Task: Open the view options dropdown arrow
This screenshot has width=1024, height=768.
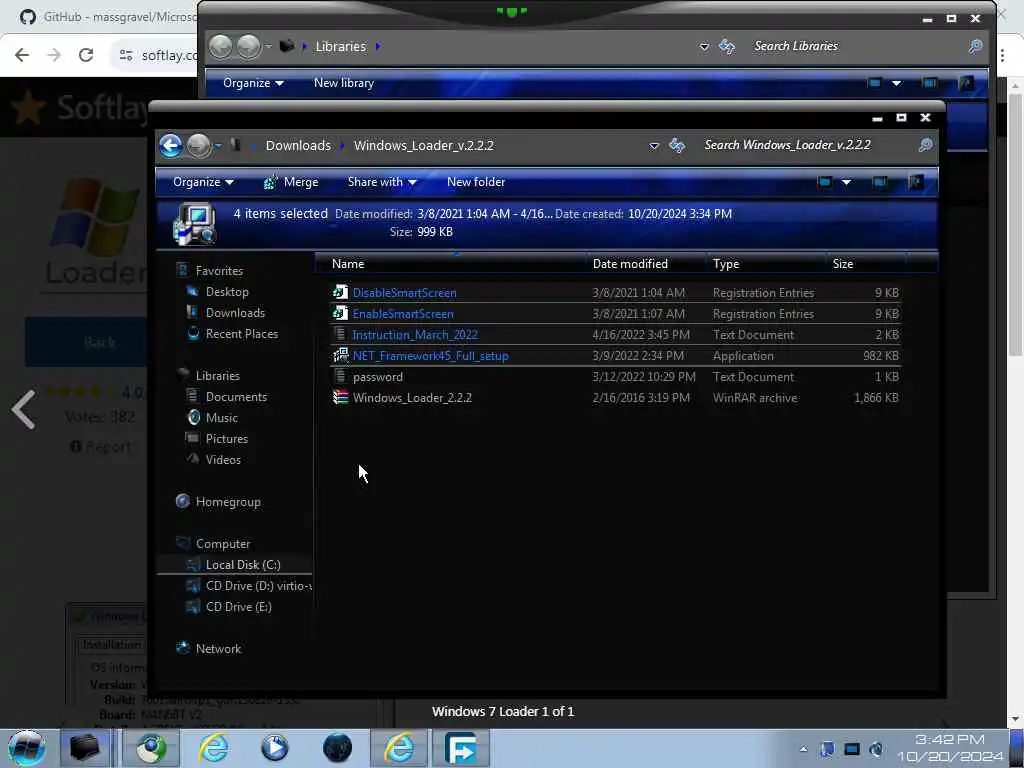Action: click(846, 182)
